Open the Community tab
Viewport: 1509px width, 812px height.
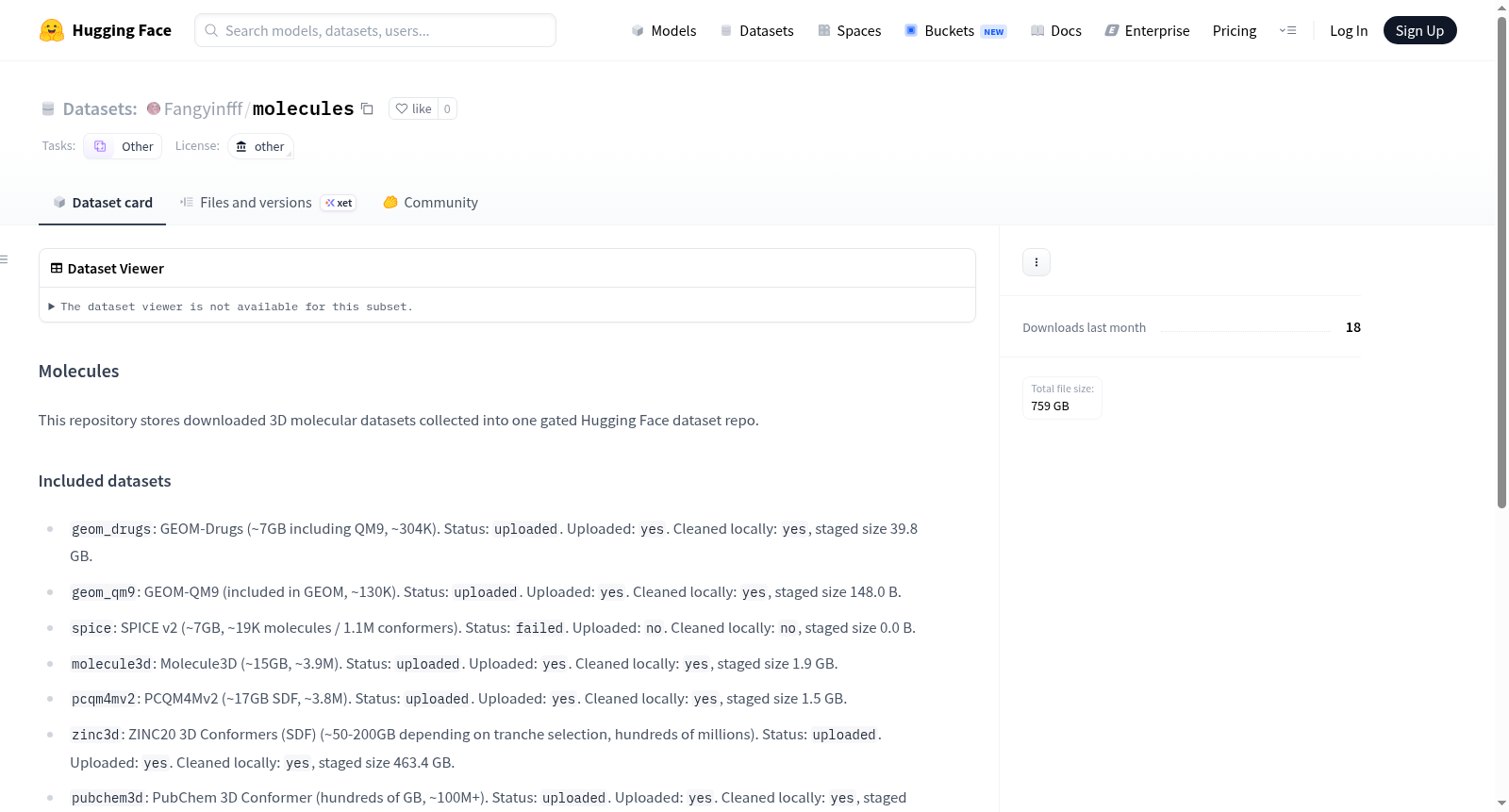431,203
